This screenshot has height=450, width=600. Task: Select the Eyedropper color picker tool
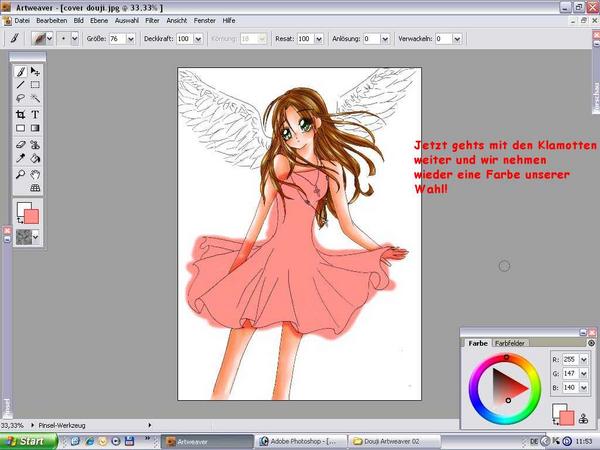click(21, 158)
